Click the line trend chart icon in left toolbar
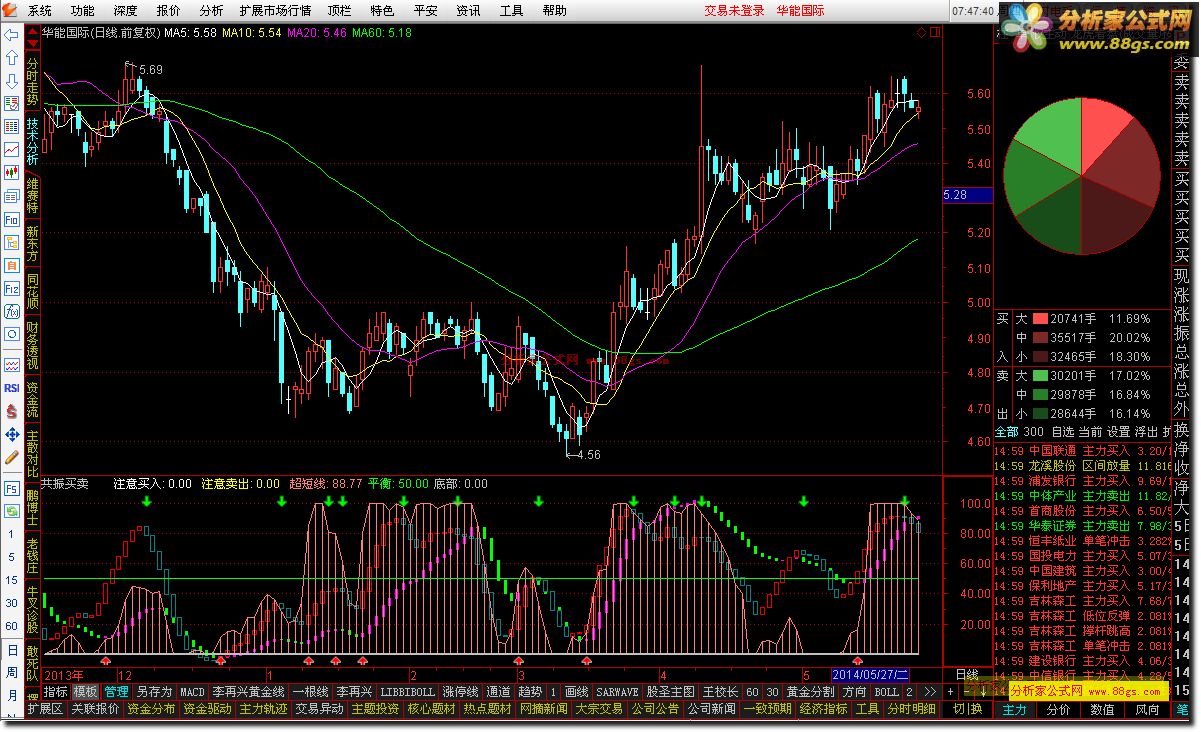The width and height of the screenshot is (1201, 732). pyautogui.click(x=12, y=149)
